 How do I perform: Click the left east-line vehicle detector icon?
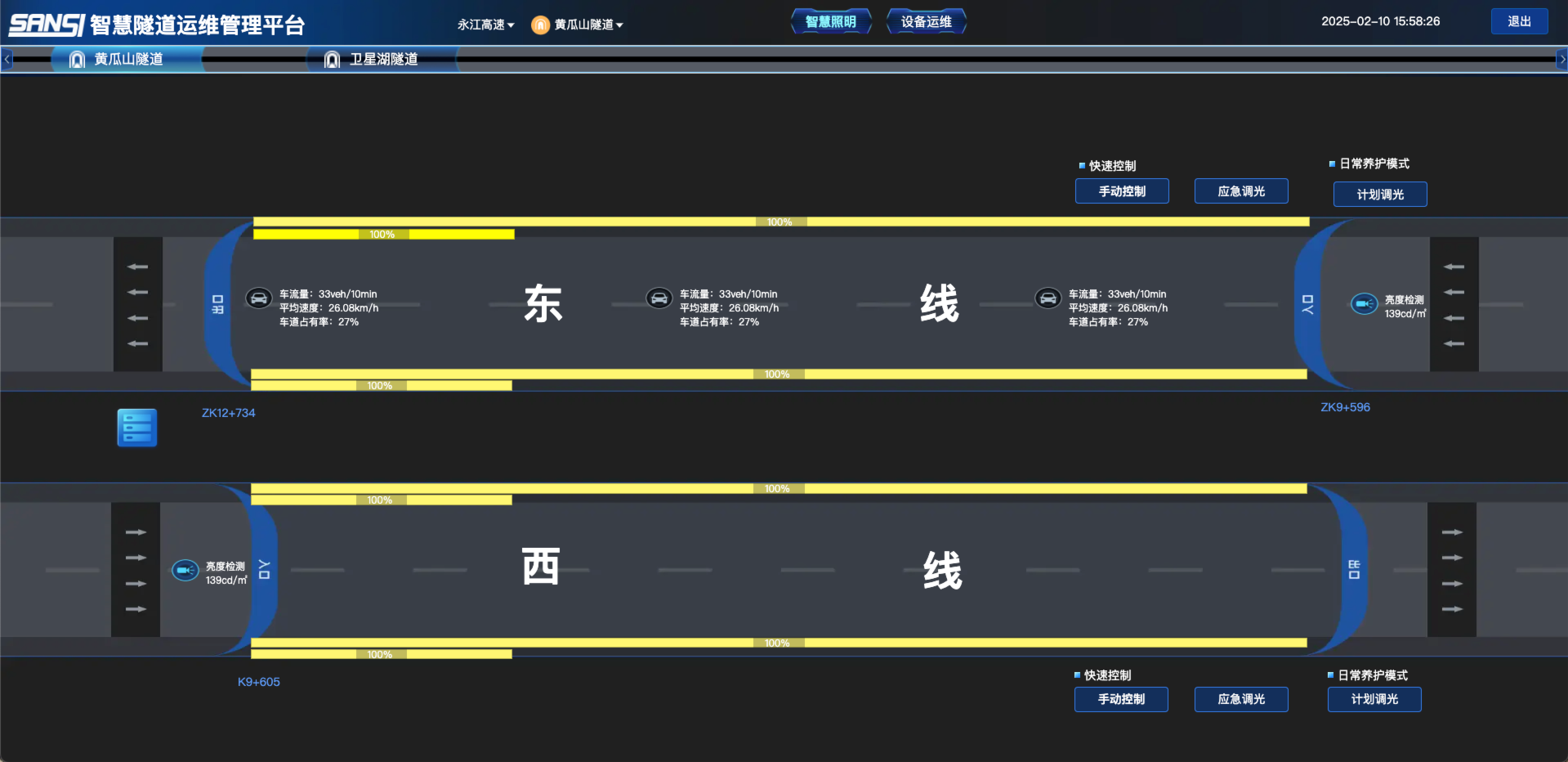259,298
